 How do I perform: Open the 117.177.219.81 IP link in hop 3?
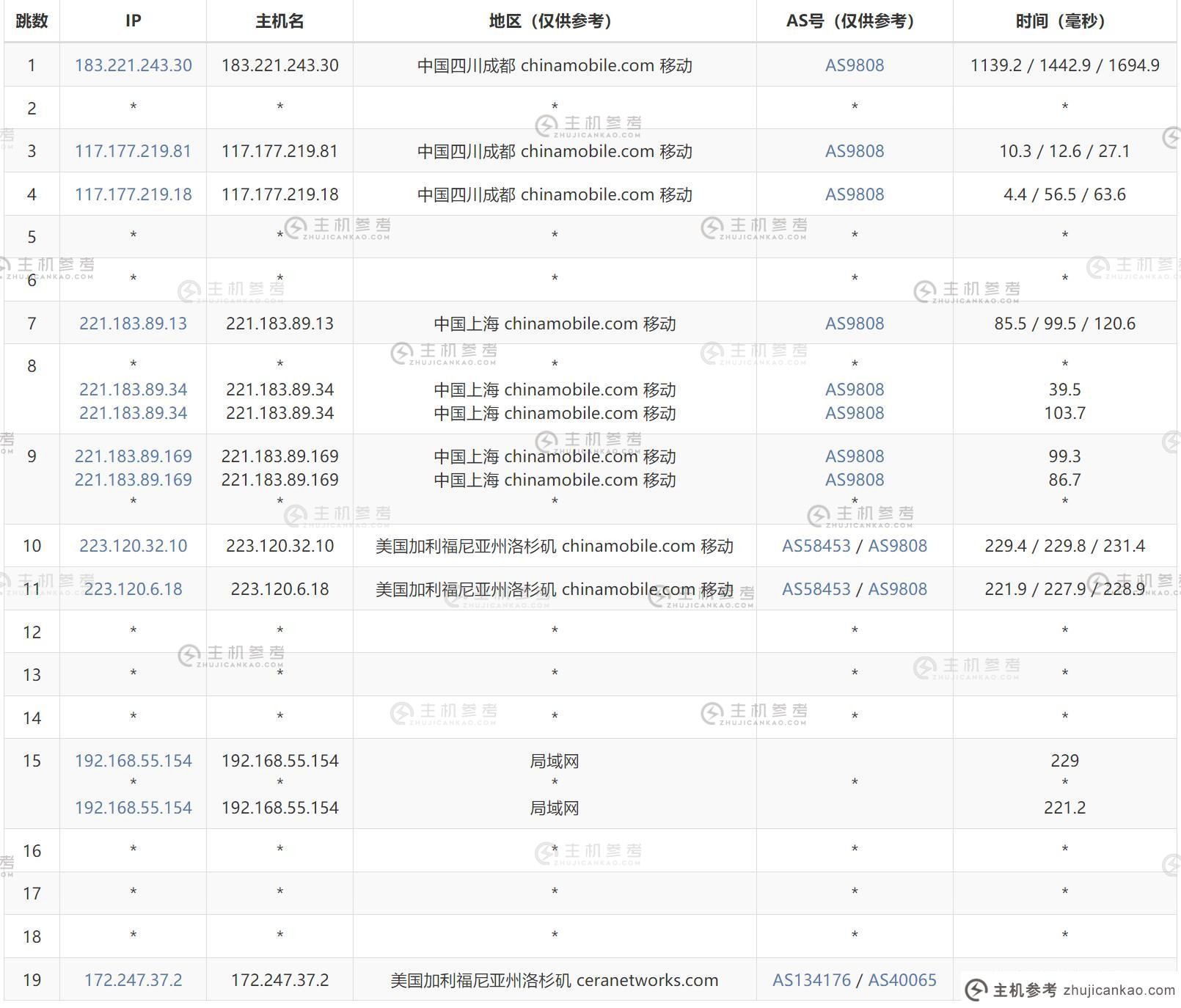[x=133, y=151]
